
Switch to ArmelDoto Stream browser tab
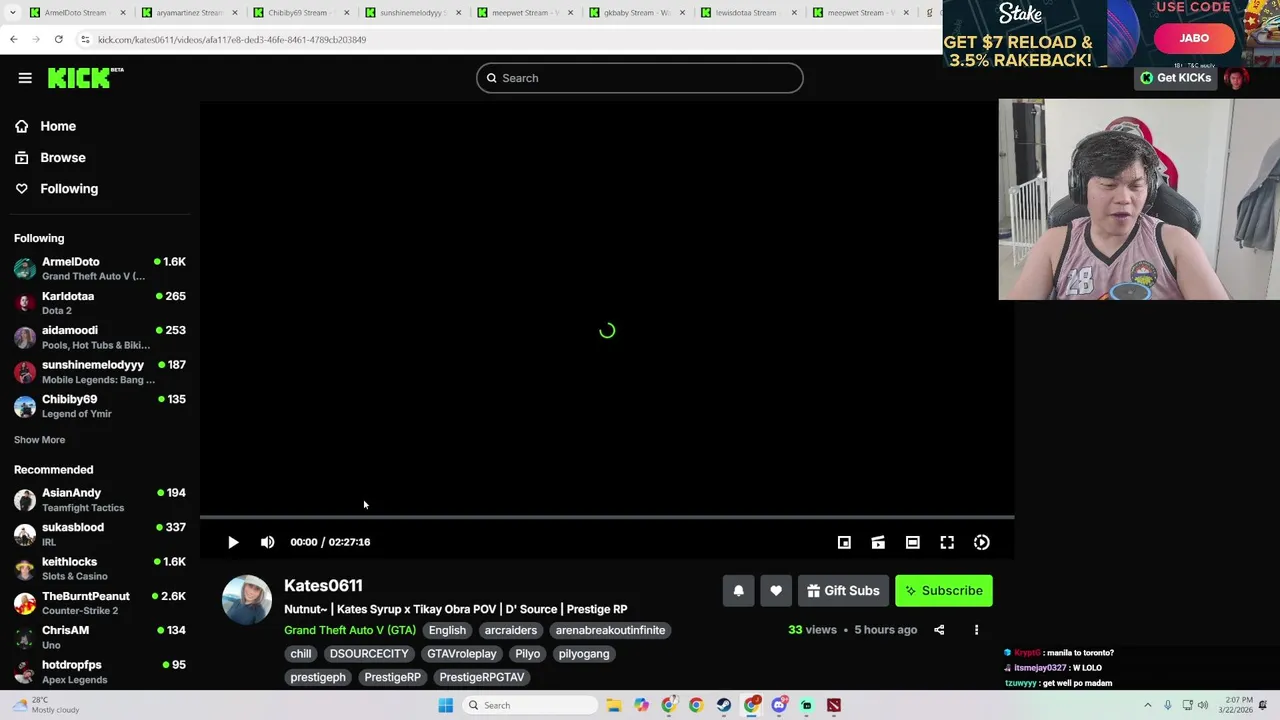click(76, 13)
